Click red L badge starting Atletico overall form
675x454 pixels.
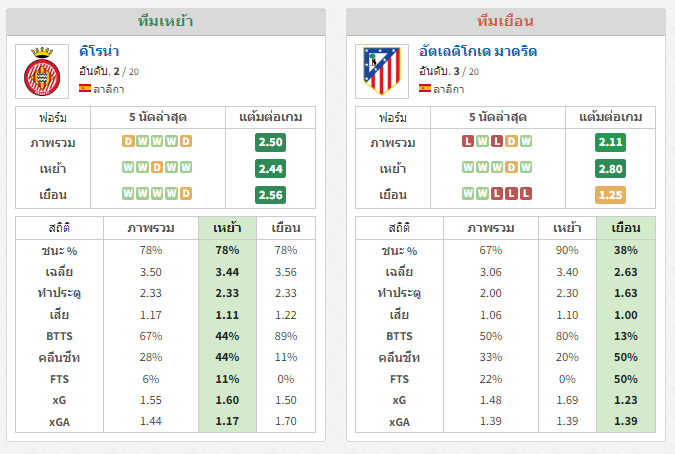[x=468, y=141]
